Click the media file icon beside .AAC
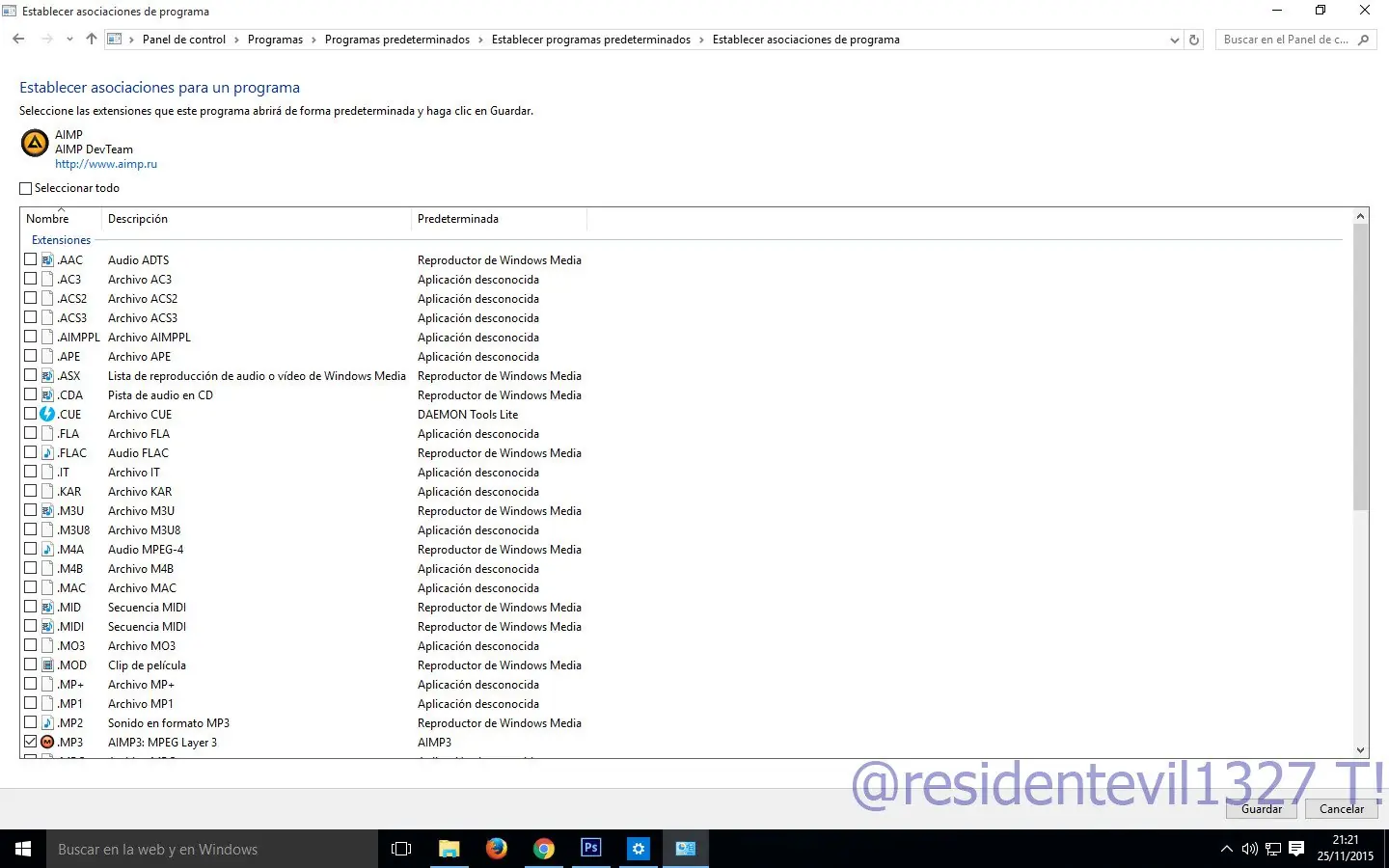The height and width of the screenshot is (868, 1389). tap(47, 259)
